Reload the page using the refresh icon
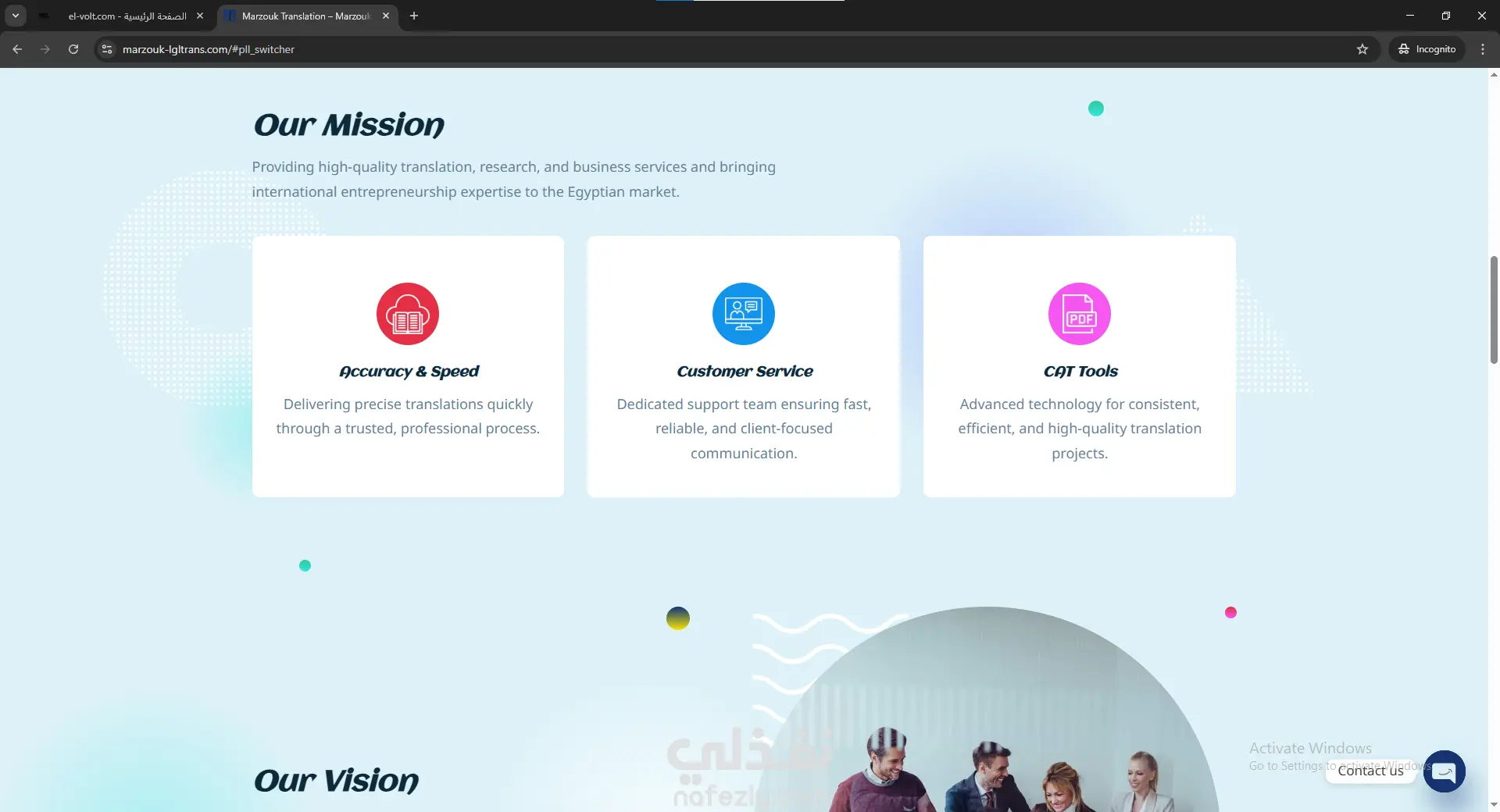This screenshot has height=812, width=1500. 73,49
